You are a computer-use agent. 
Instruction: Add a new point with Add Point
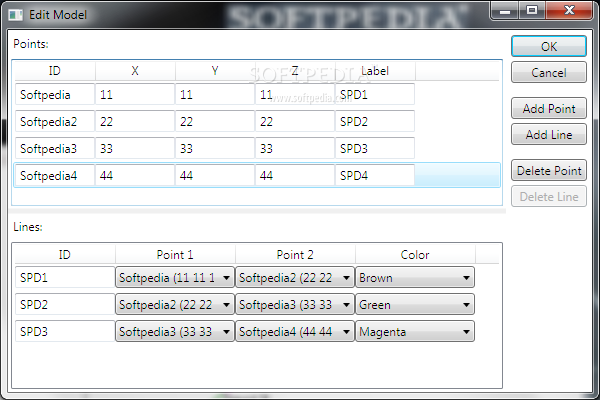549,108
